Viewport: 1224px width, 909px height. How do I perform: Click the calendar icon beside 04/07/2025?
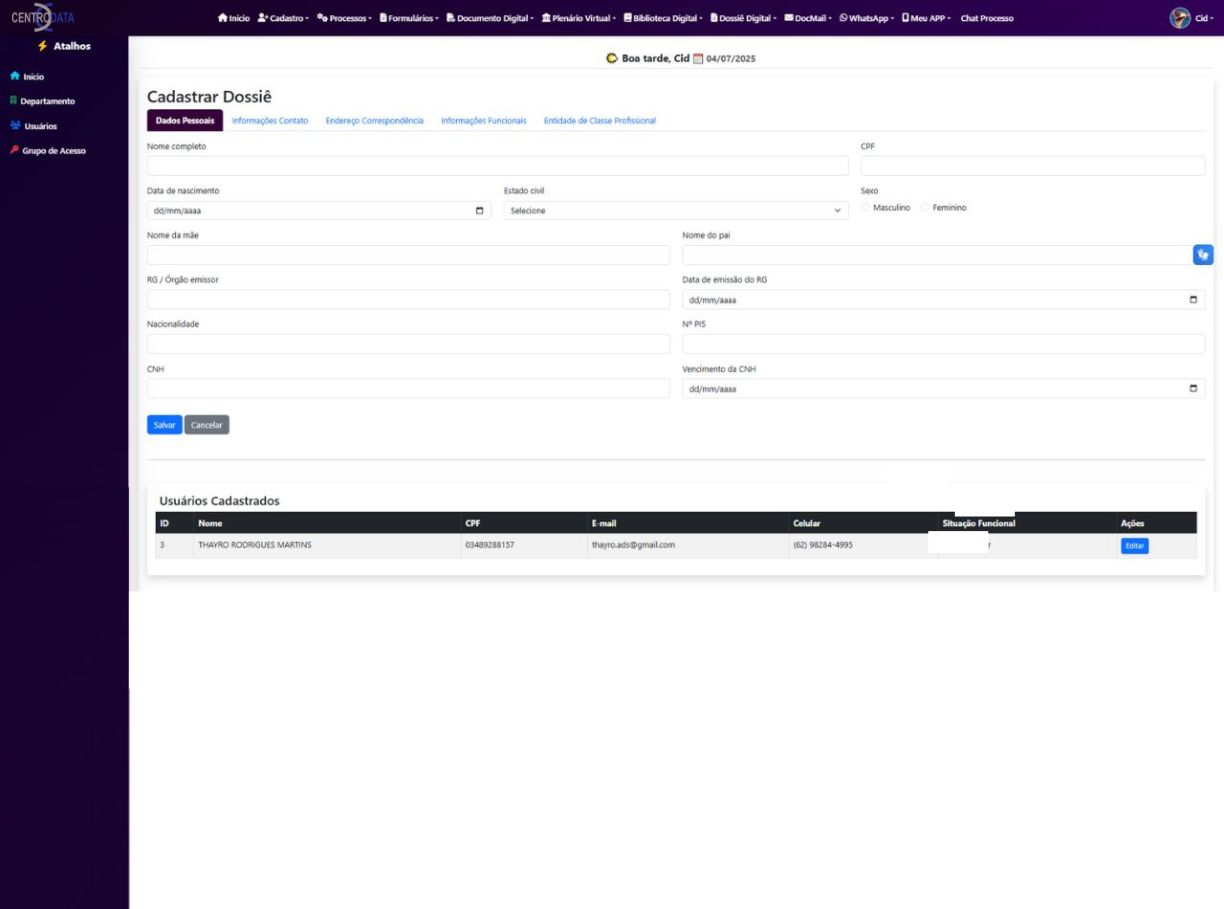click(x=699, y=58)
